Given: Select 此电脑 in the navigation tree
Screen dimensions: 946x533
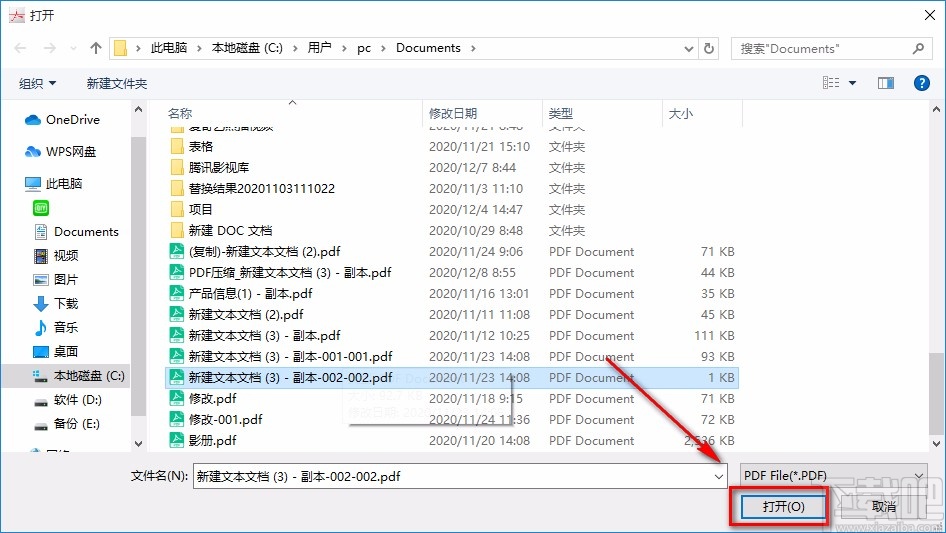Looking at the screenshot, I should (54, 184).
